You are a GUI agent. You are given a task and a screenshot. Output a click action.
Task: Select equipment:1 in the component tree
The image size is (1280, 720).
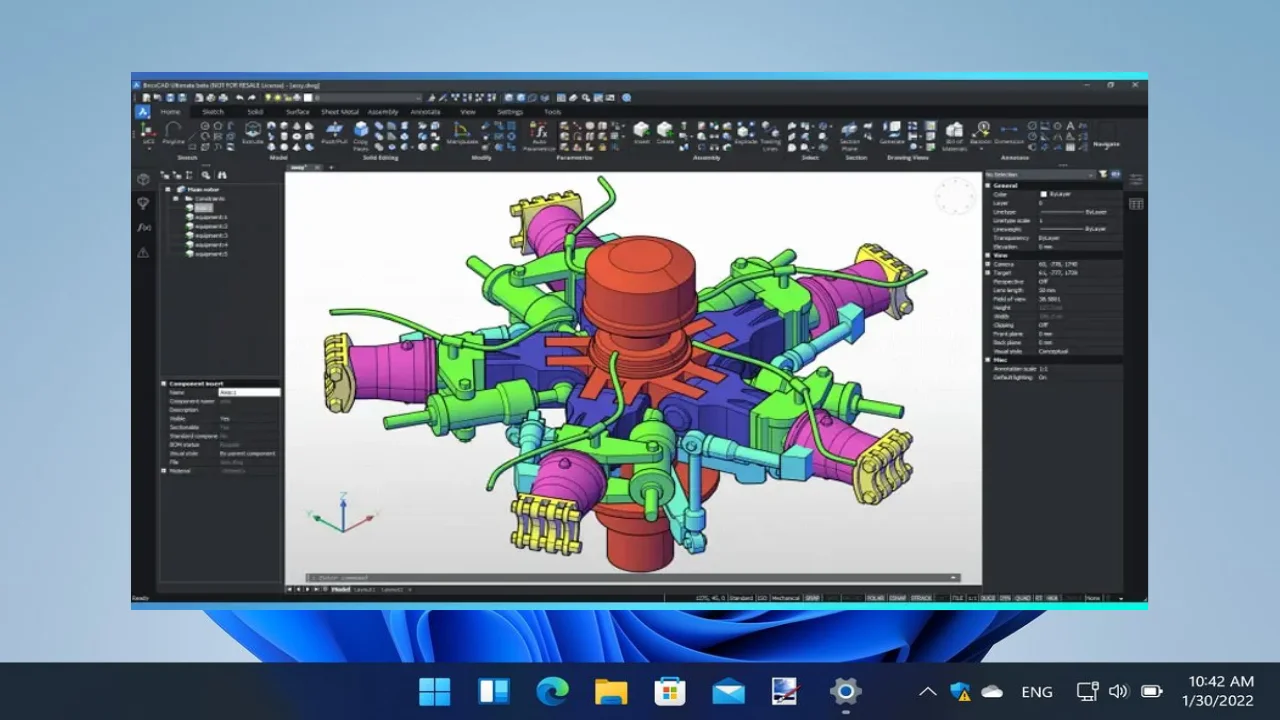211,217
